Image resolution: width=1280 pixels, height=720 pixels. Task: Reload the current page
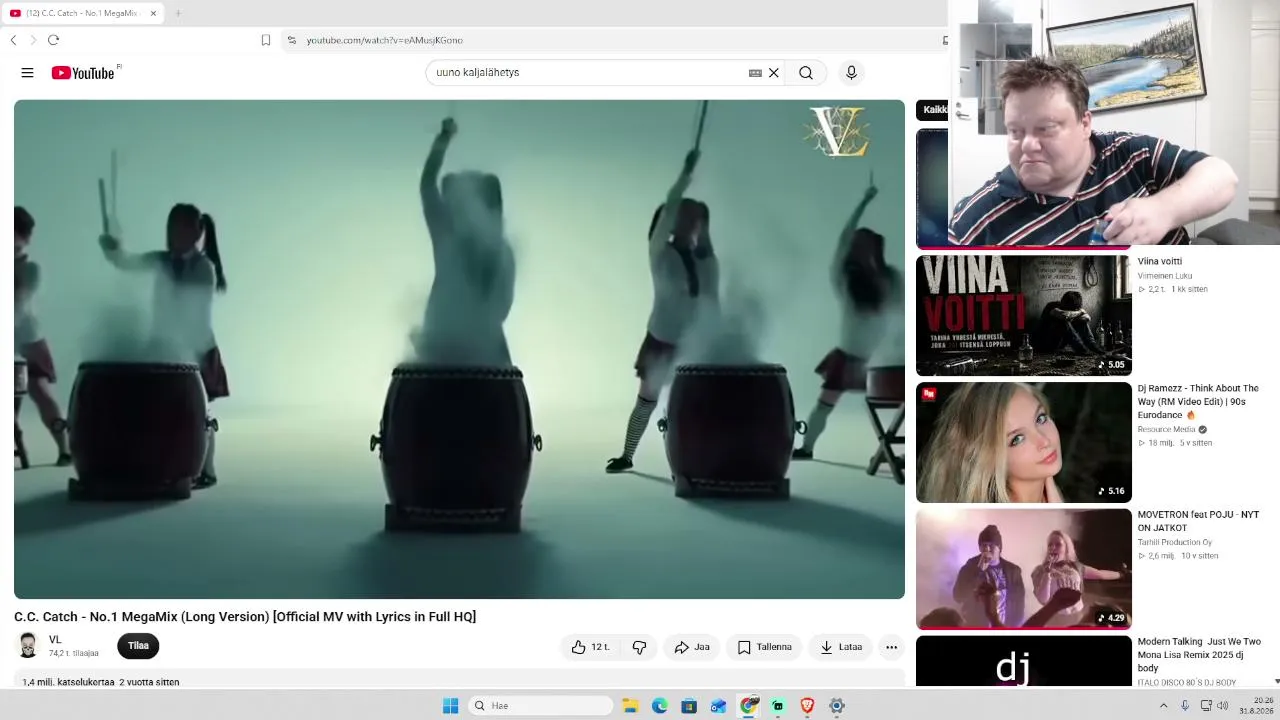[x=53, y=40]
